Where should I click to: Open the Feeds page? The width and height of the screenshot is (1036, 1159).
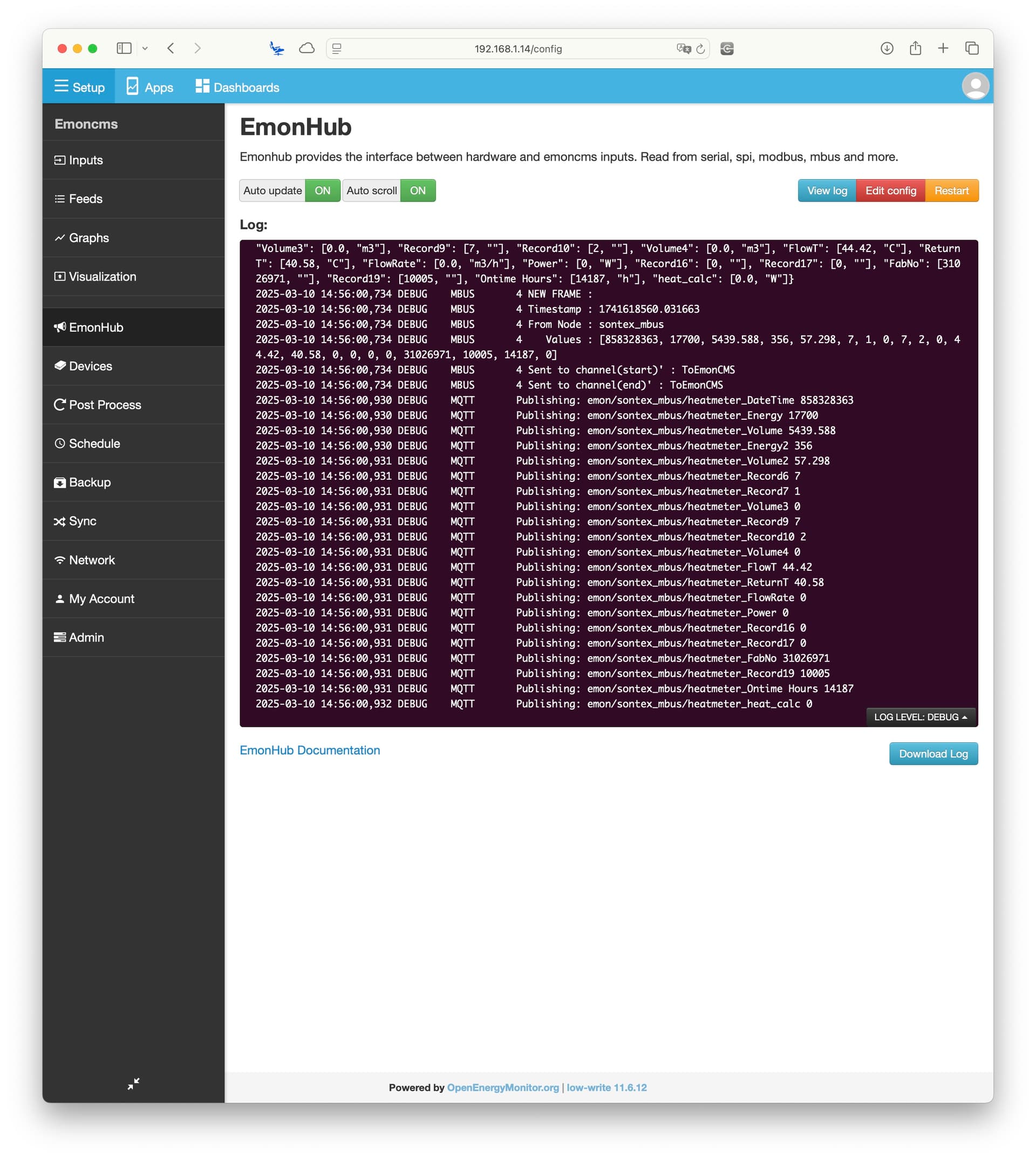[x=133, y=199]
